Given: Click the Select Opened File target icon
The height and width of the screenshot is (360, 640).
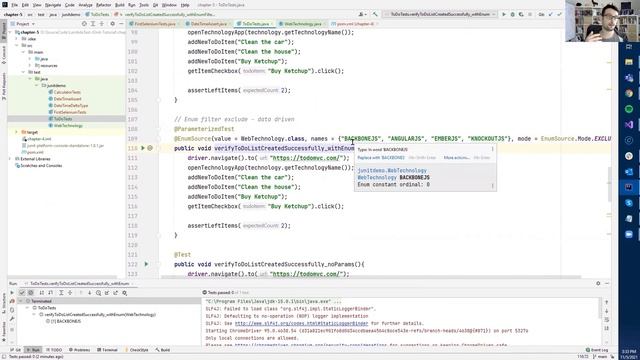Looking at the screenshot, I should 84,24.
